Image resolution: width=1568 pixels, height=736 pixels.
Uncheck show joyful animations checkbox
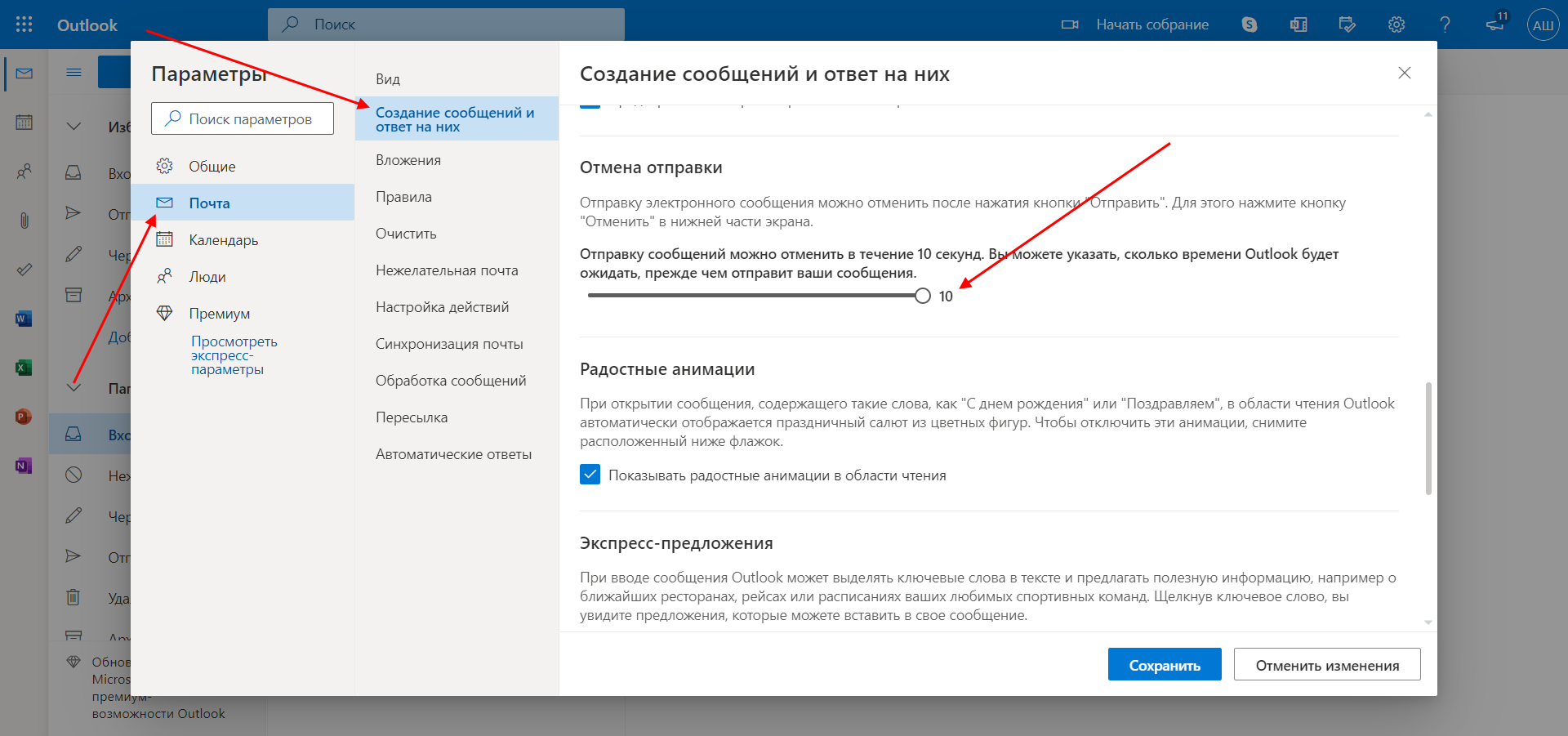pyautogui.click(x=590, y=475)
